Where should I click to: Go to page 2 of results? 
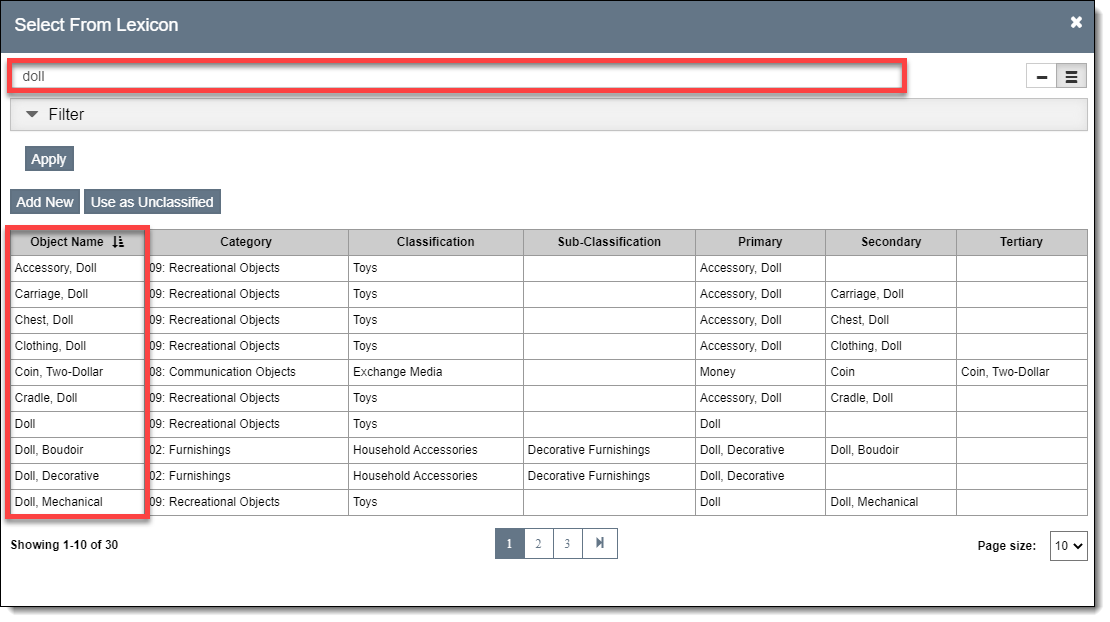539,543
